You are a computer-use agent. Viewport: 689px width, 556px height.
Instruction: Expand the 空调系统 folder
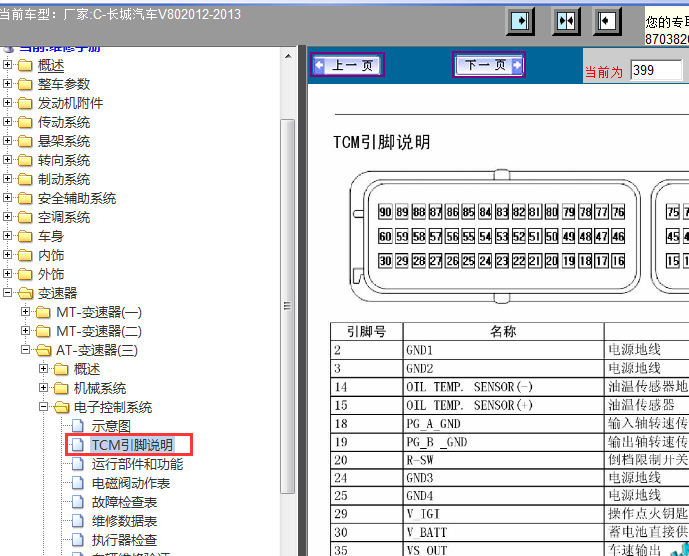pos(7,217)
